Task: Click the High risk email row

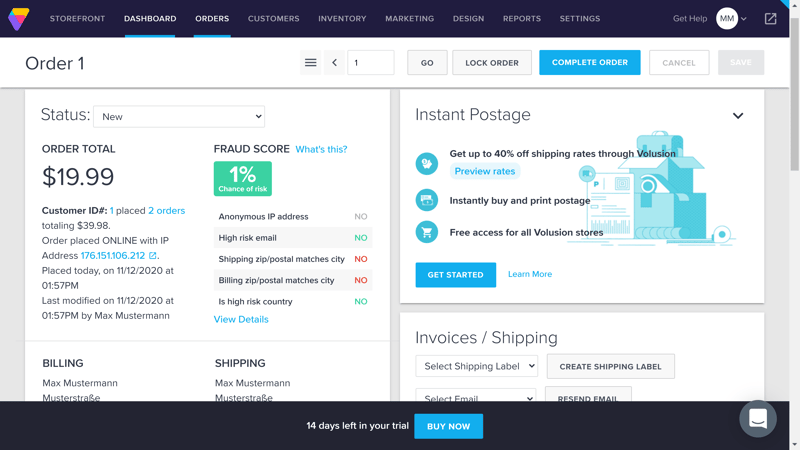Action: [293, 238]
